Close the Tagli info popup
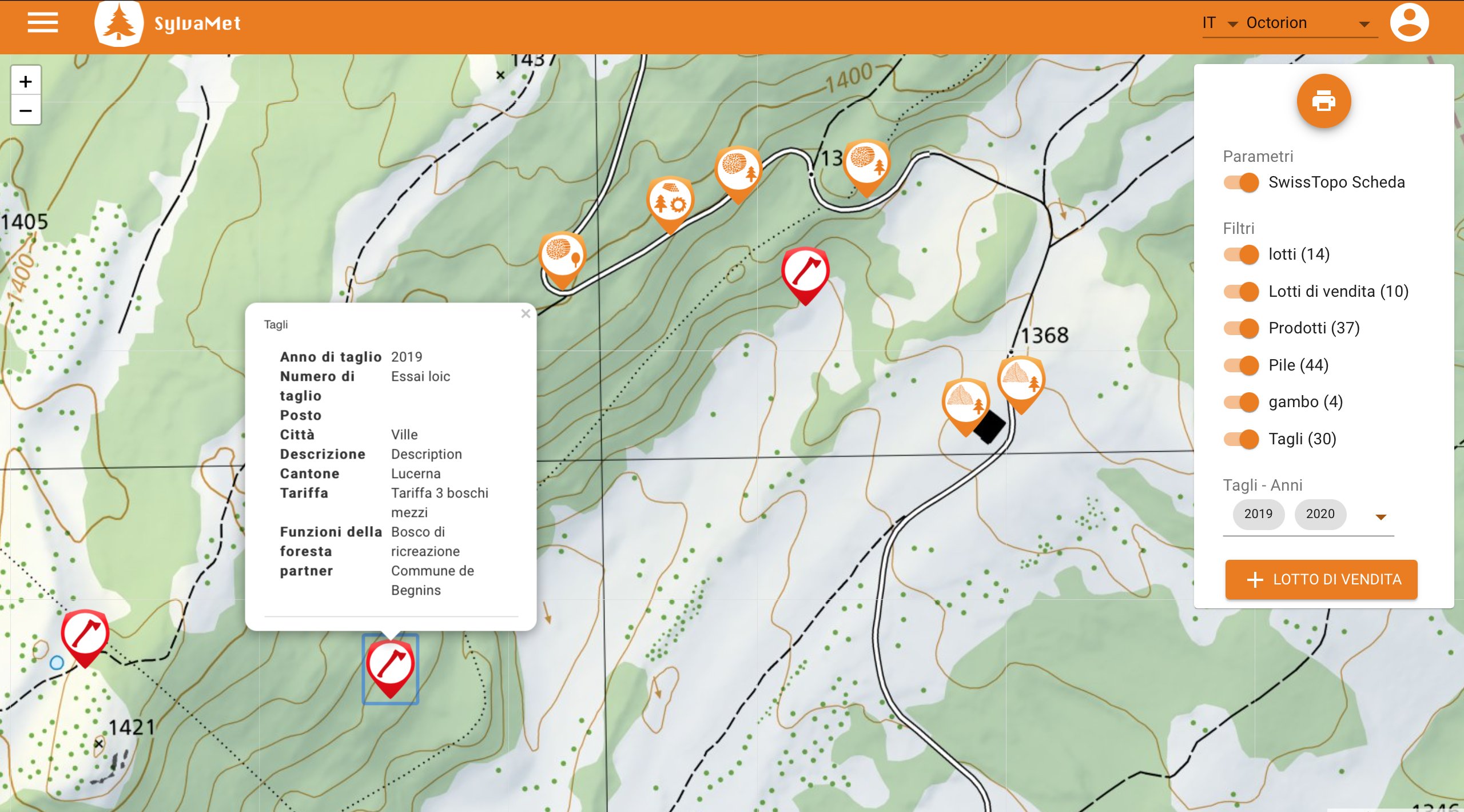The image size is (1464, 812). tap(526, 313)
